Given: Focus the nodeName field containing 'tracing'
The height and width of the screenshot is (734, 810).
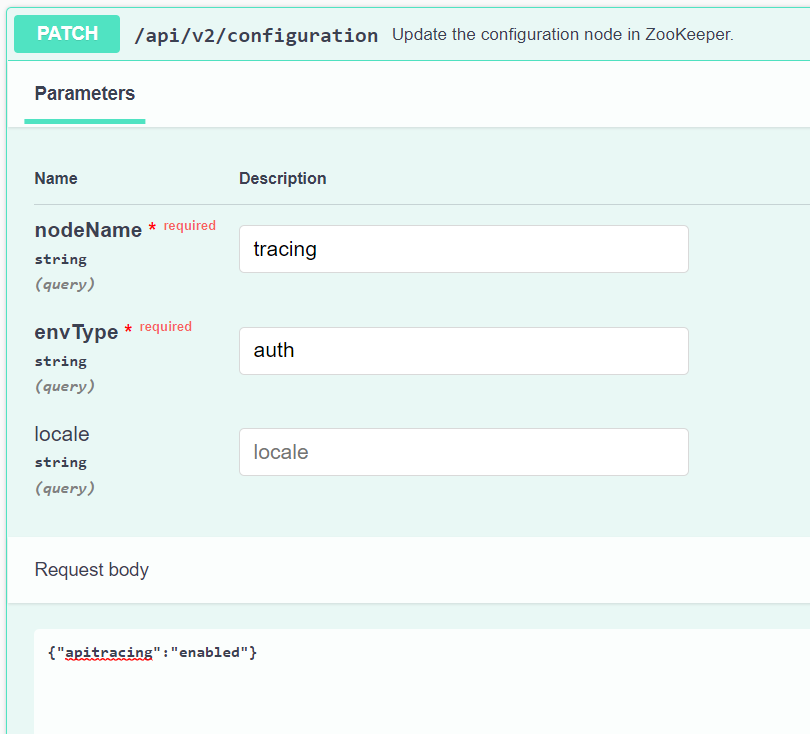Looking at the screenshot, I should point(463,249).
